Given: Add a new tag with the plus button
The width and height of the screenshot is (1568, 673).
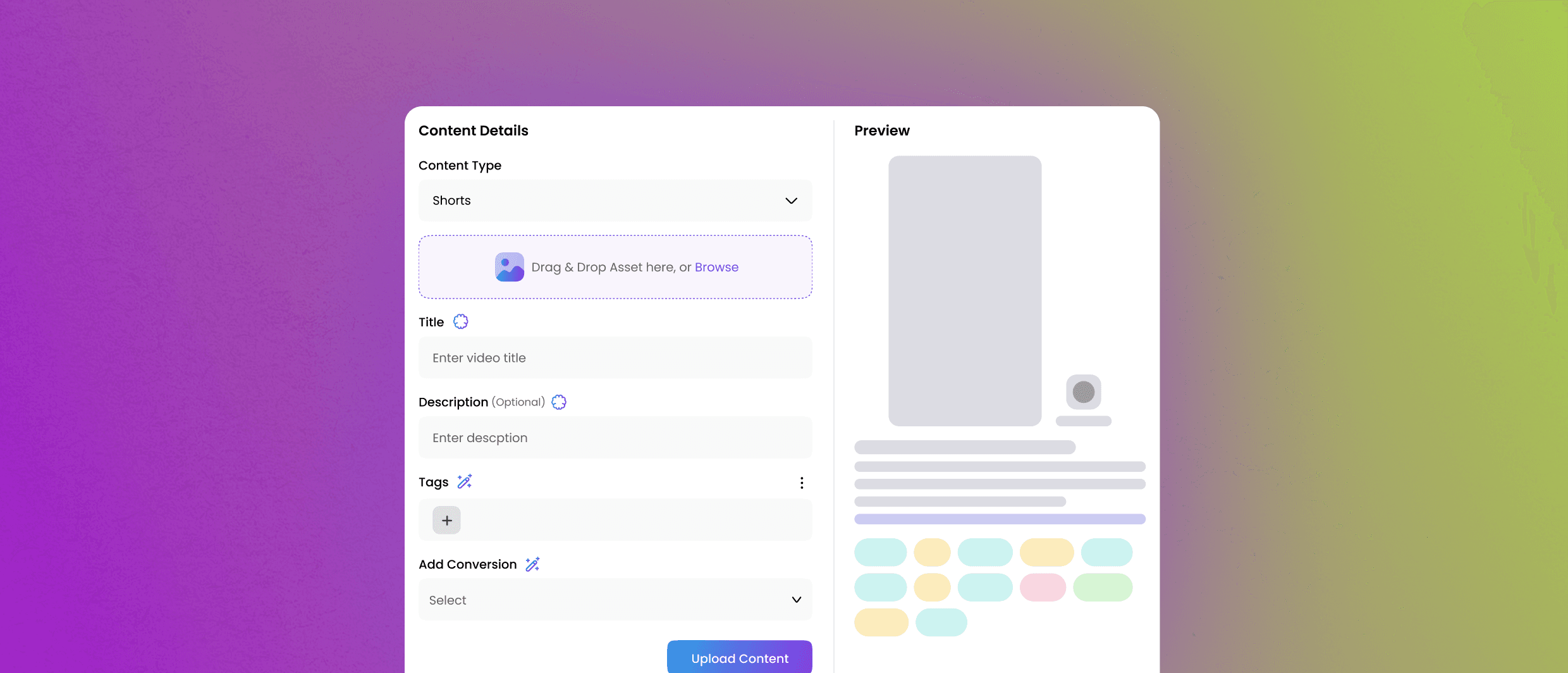Looking at the screenshot, I should coord(446,521).
